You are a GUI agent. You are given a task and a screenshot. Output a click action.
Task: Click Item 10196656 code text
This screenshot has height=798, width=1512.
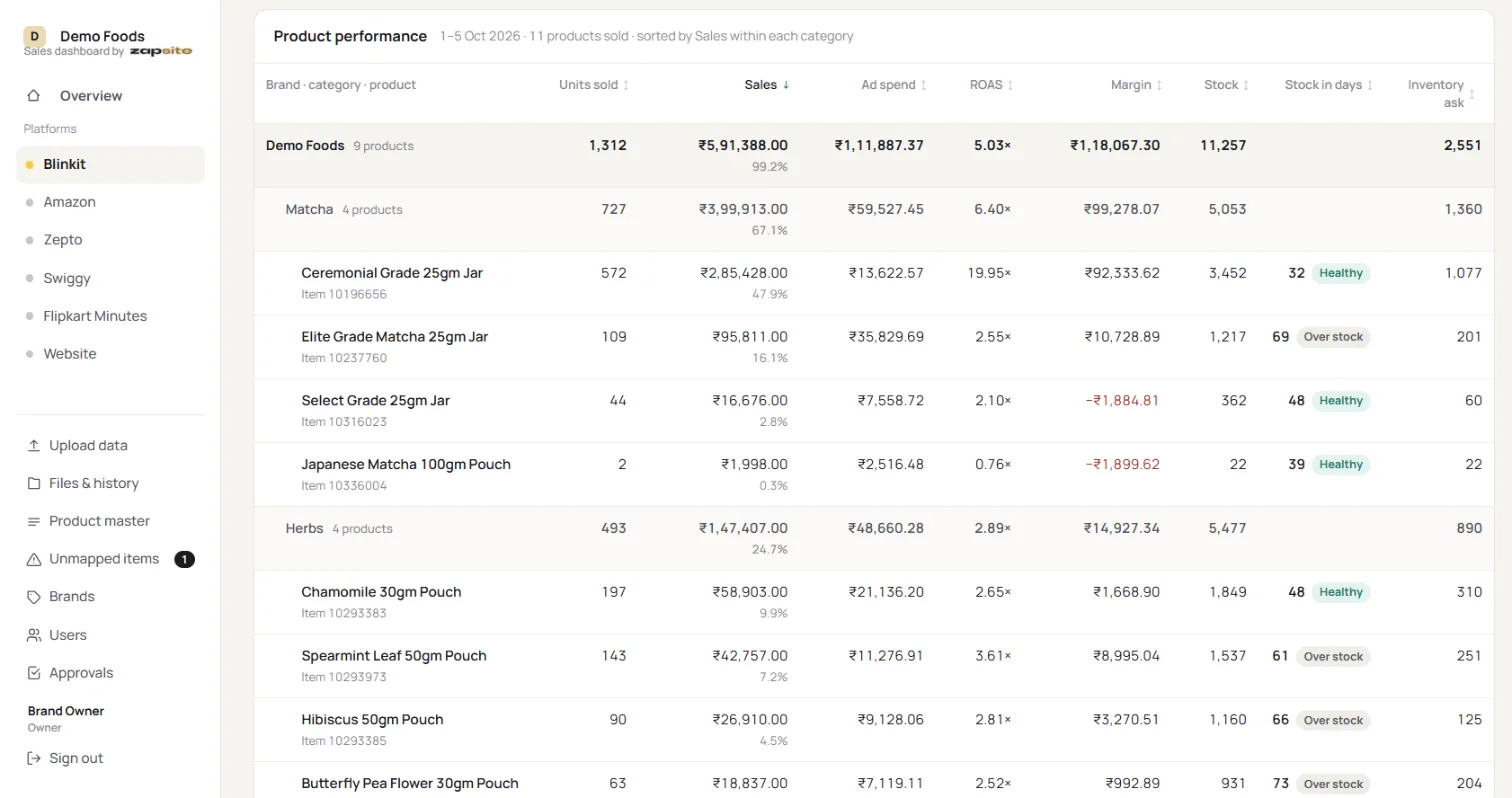coord(344,295)
